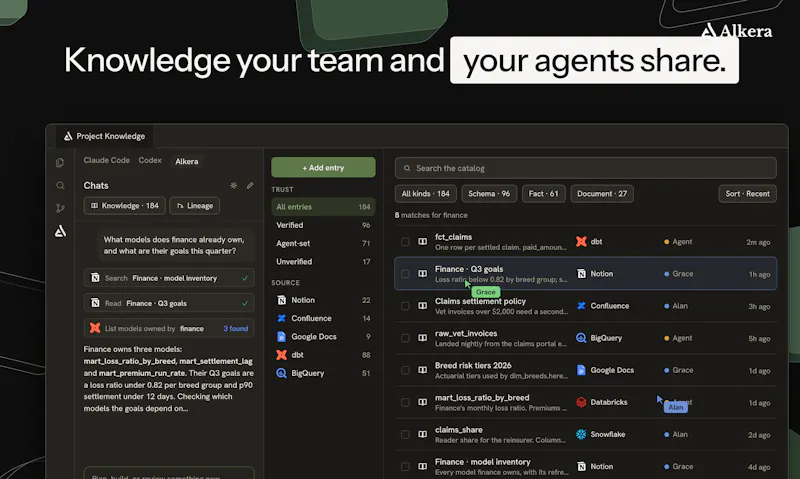Click the Google Docs icon in Breed risk tiers row
Image resolution: width=800 pixels, height=479 pixels.
coord(581,370)
